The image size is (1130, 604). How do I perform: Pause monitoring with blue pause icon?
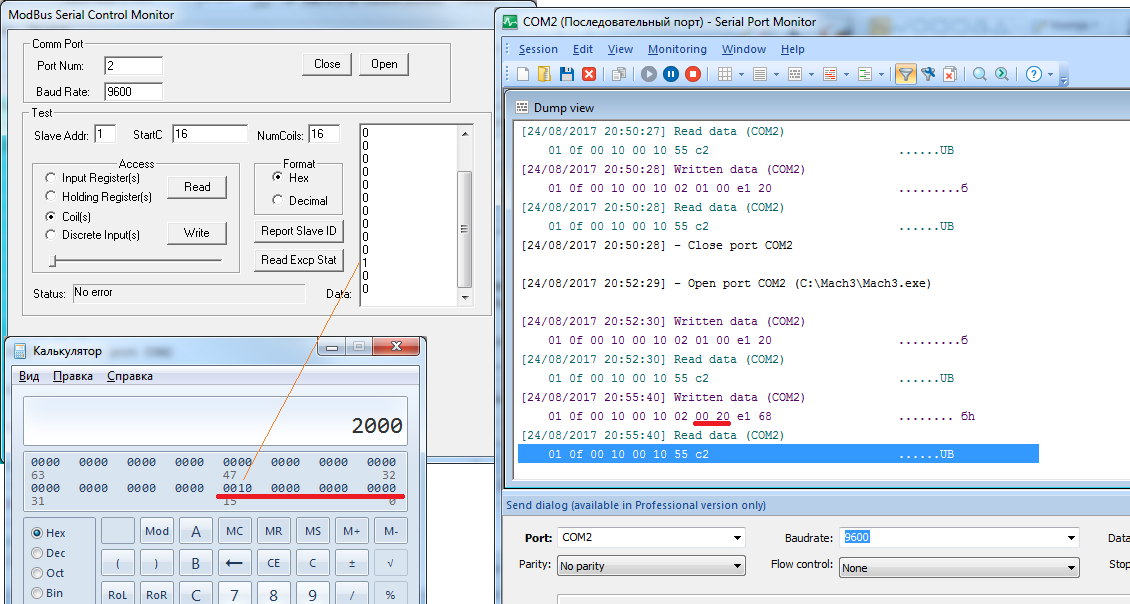671,74
